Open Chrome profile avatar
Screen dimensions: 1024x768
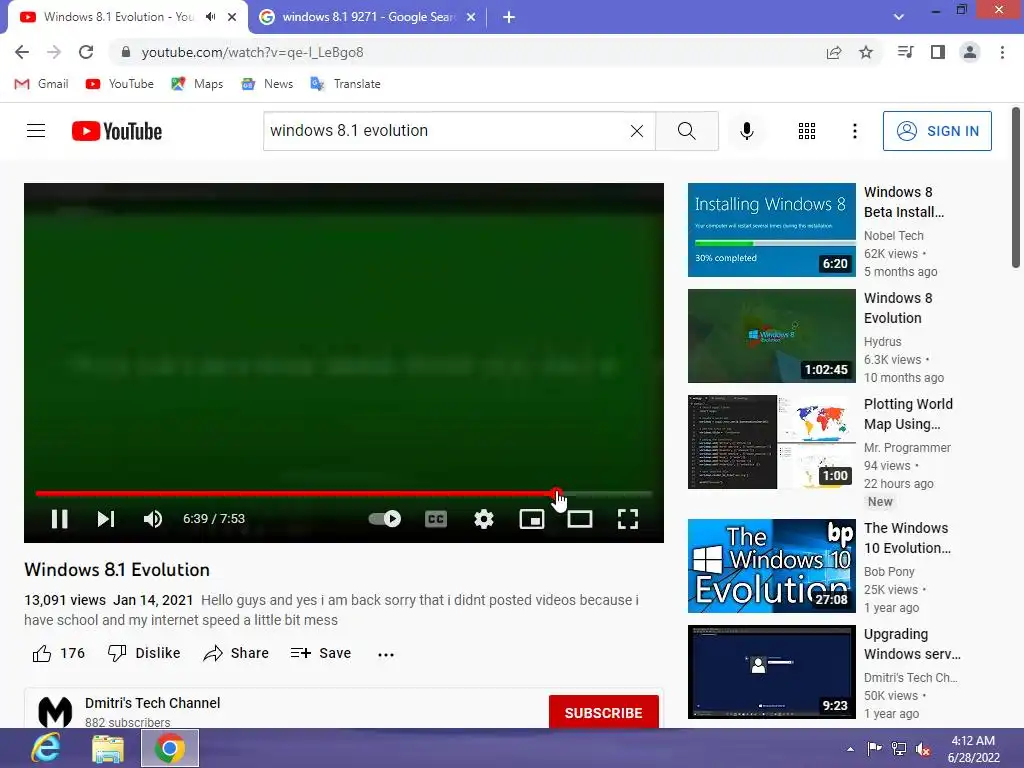(970, 52)
